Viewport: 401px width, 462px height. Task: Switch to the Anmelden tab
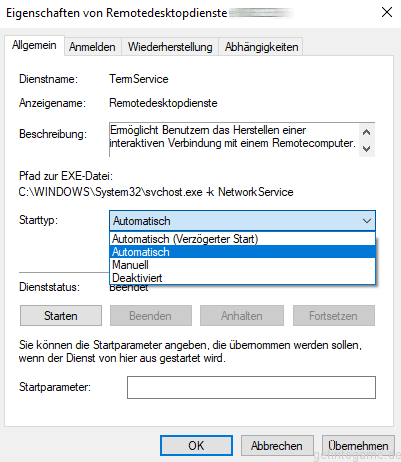point(92,47)
